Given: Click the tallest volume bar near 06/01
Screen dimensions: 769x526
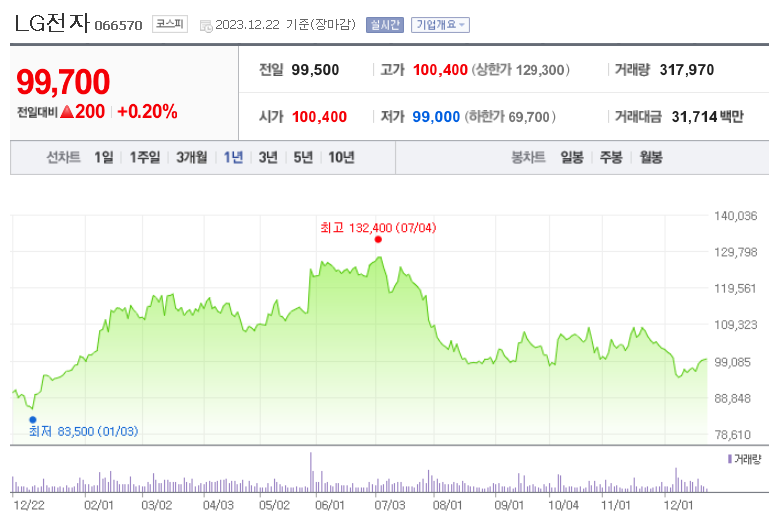Looking at the screenshot, I should [310, 472].
